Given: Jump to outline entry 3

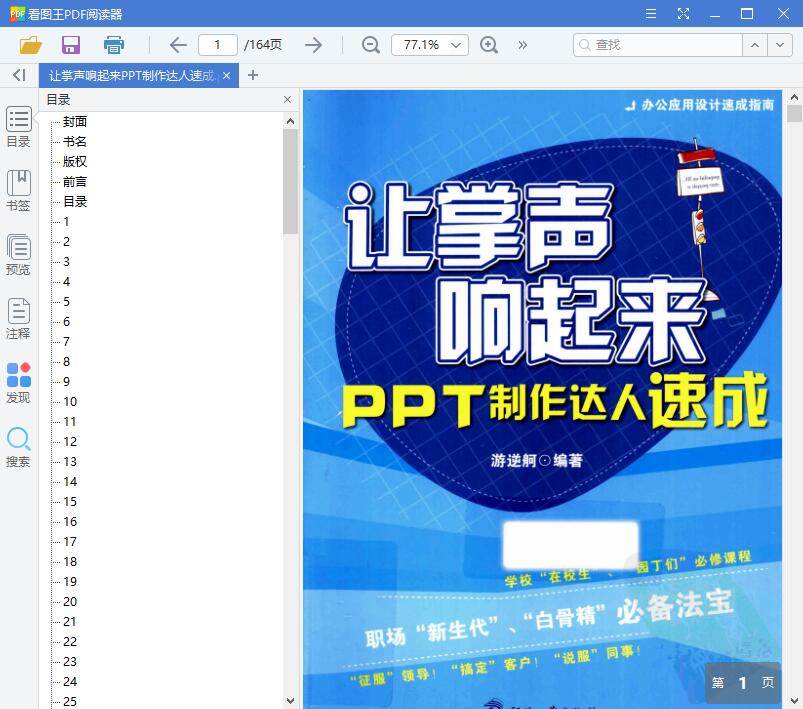Looking at the screenshot, I should pyautogui.click(x=67, y=261).
